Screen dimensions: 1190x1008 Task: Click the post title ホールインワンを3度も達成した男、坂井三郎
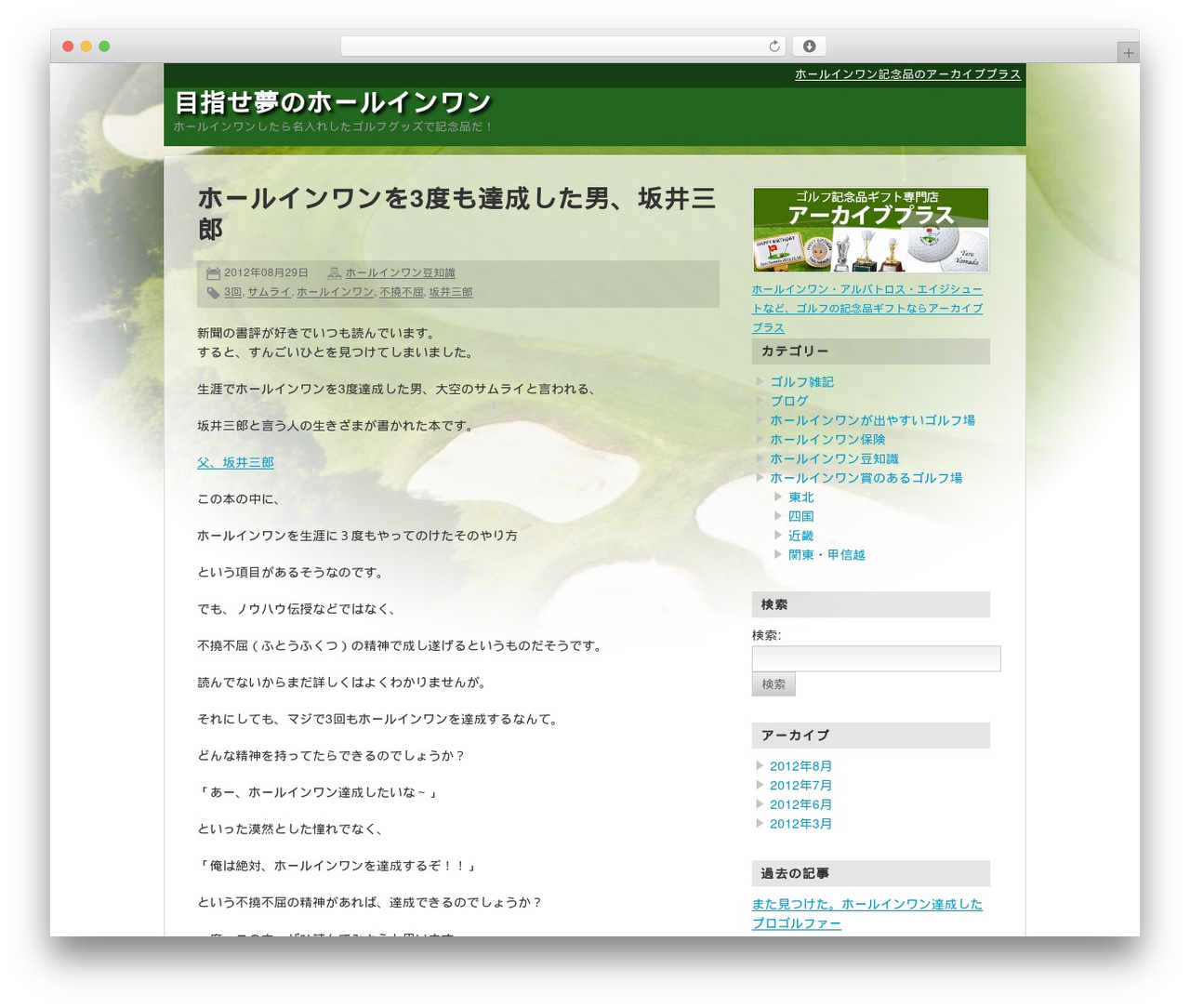[456, 214]
